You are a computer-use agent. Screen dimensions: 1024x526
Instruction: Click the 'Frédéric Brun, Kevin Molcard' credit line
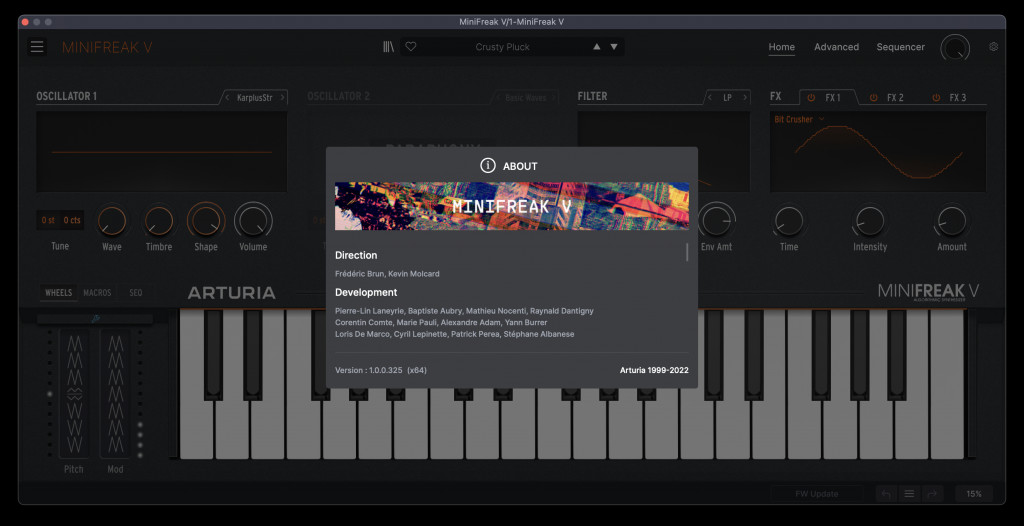point(387,274)
